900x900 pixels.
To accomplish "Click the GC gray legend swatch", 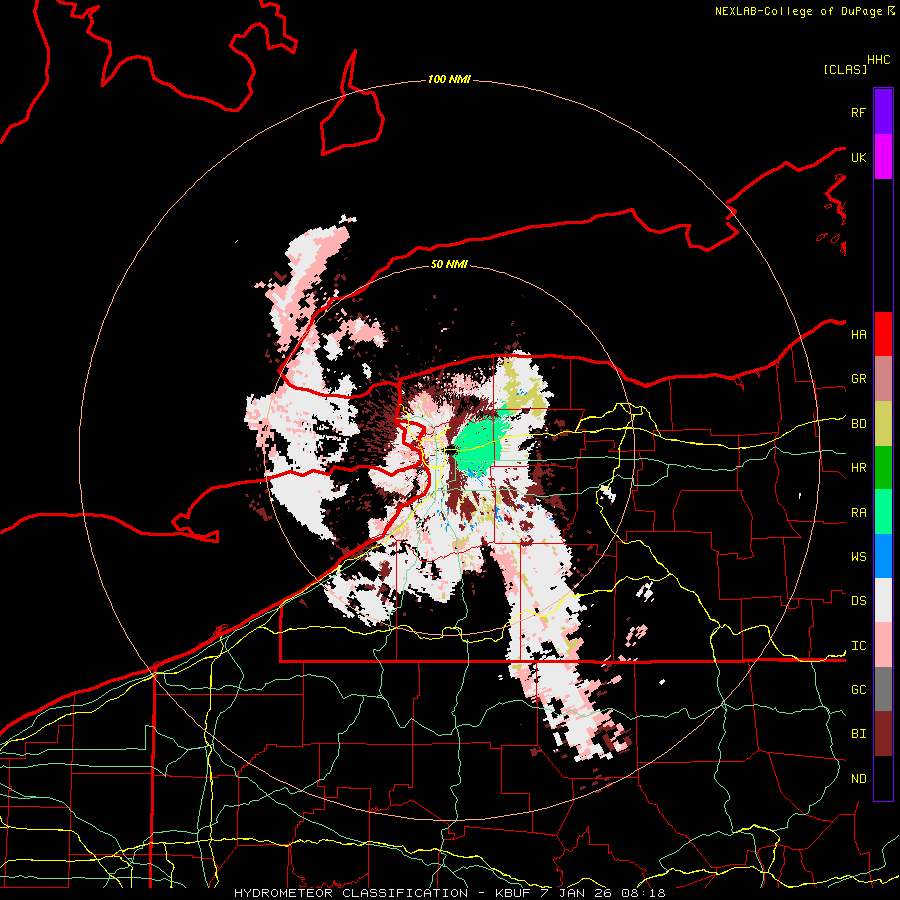I will 883,689.
